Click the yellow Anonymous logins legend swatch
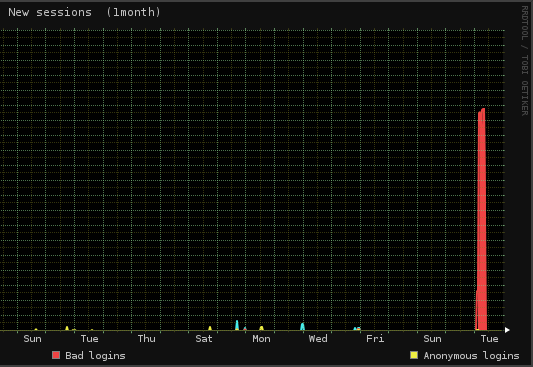Image resolution: width=533 pixels, height=367 pixels. point(414,355)
